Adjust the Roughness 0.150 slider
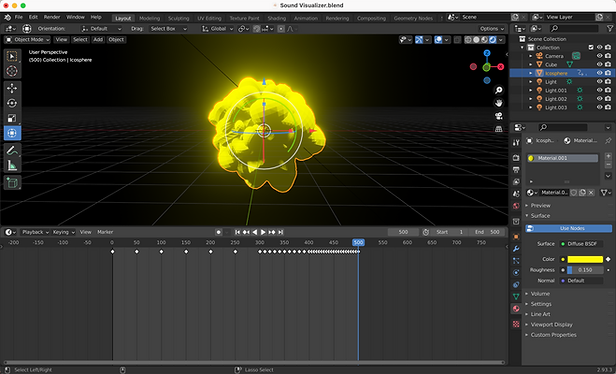 click(585, 270)
